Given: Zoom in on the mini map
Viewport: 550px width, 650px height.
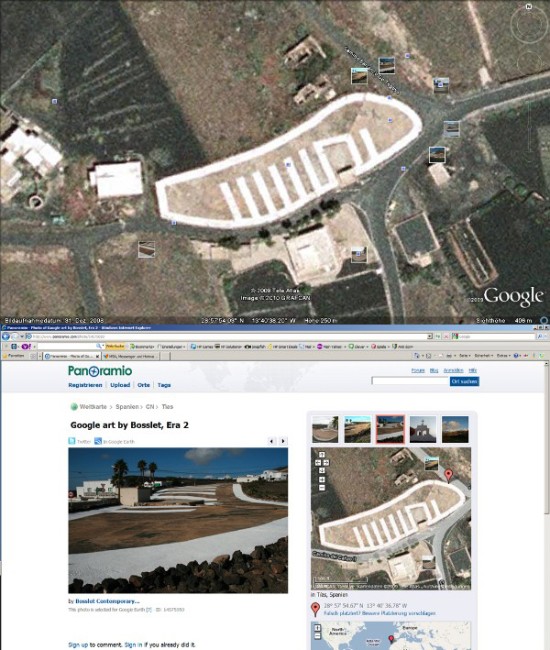Looking at the screenshot, I should (322, 480).
